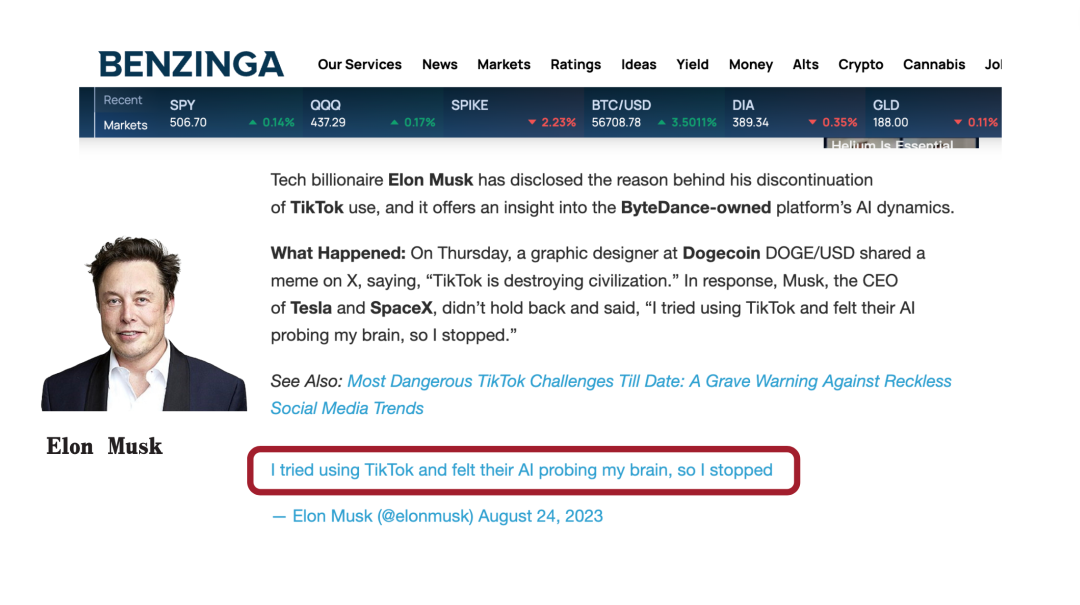The image size is (1080, 605).
Task: Select Ideas in the navigation bar
Action: pos(638,64)
